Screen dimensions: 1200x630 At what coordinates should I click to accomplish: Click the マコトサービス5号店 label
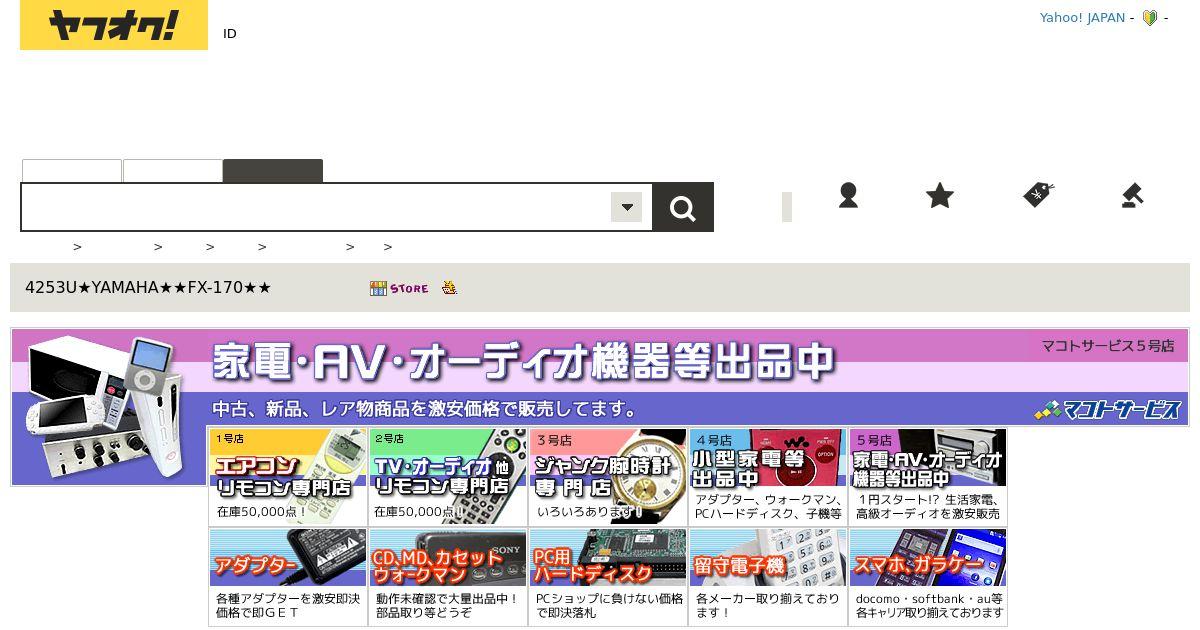tap(1108, 346)
